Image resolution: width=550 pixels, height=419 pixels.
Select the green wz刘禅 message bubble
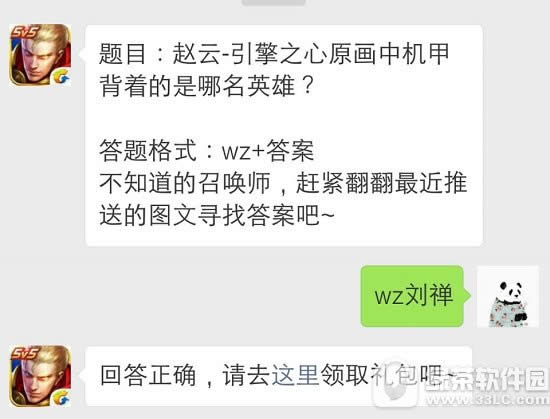(x=412, y=296)
